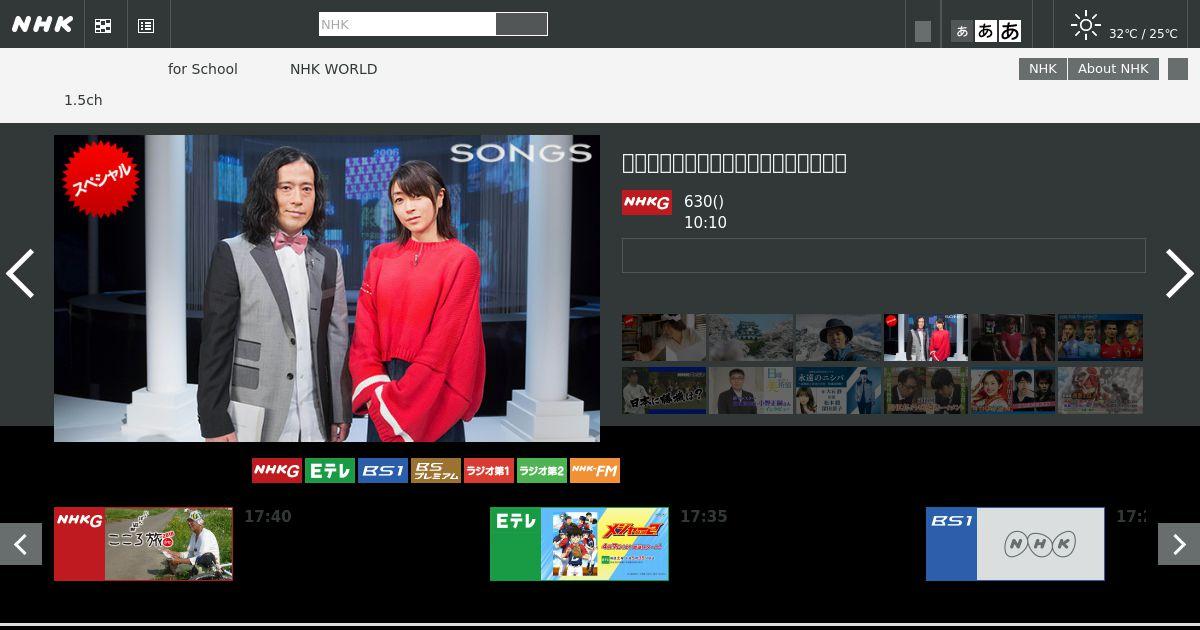This screenshot has height=630, width=1200.
Task: Click the search submit button
Action: point(522,24)
